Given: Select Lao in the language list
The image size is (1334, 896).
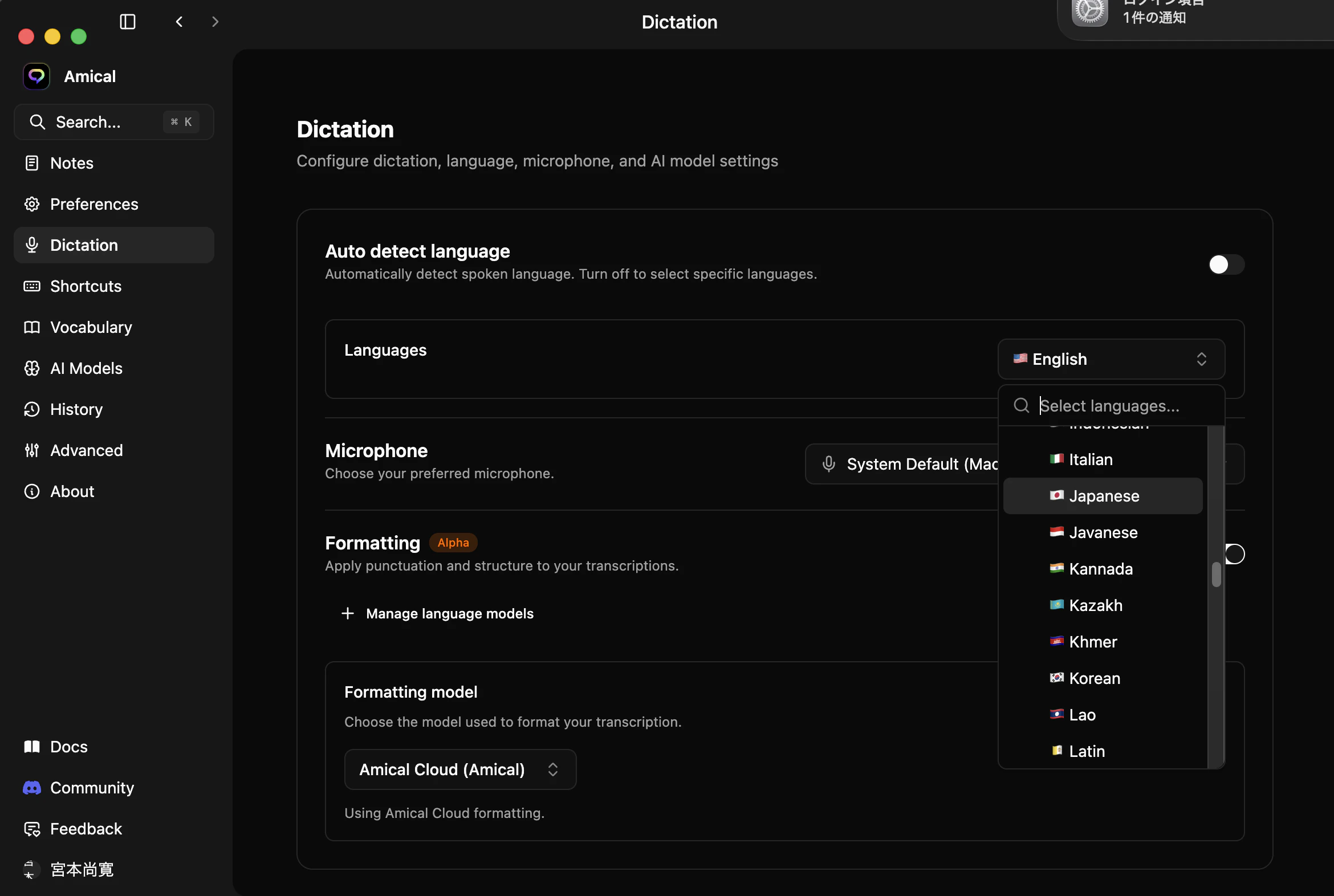Looking at the screenshot, I should [x=1103, y=715].
